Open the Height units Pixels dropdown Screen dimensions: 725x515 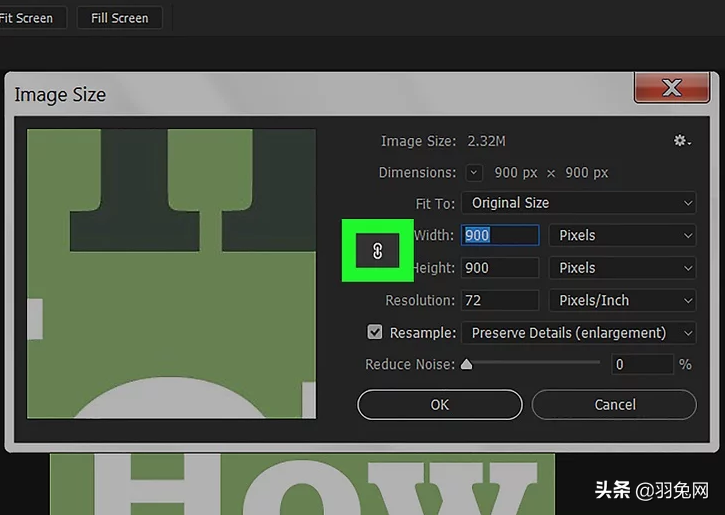(x=622, y=268)
